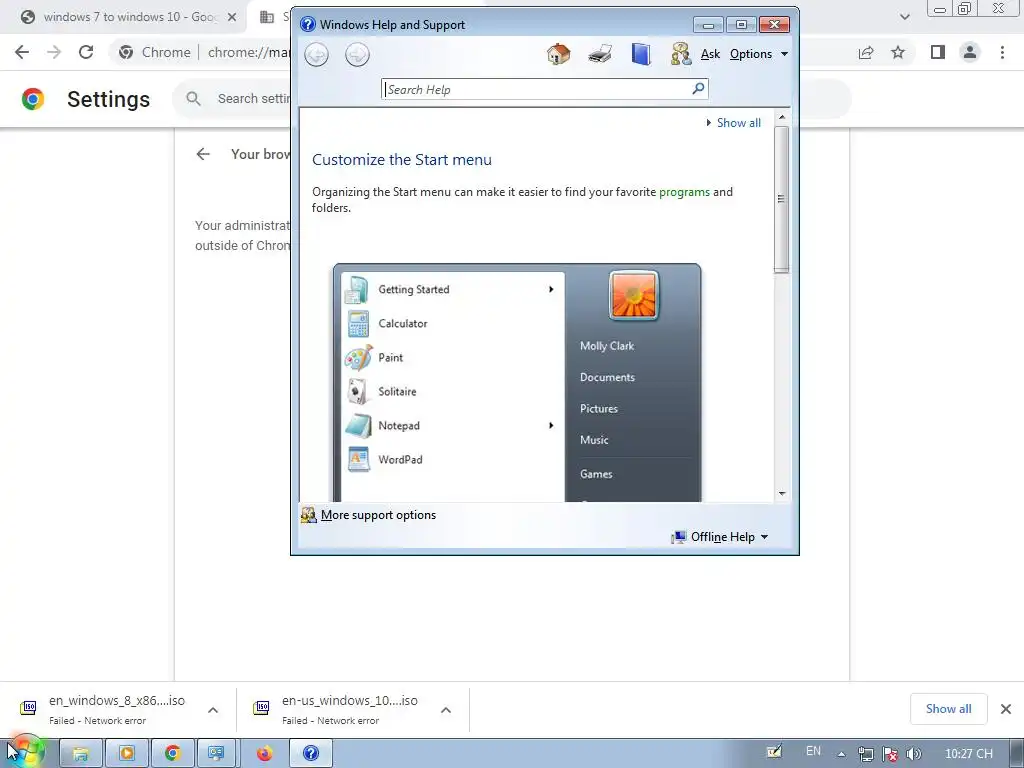1024x768 pixels.
Task: Click the Ask menu item
Action: 711,54
